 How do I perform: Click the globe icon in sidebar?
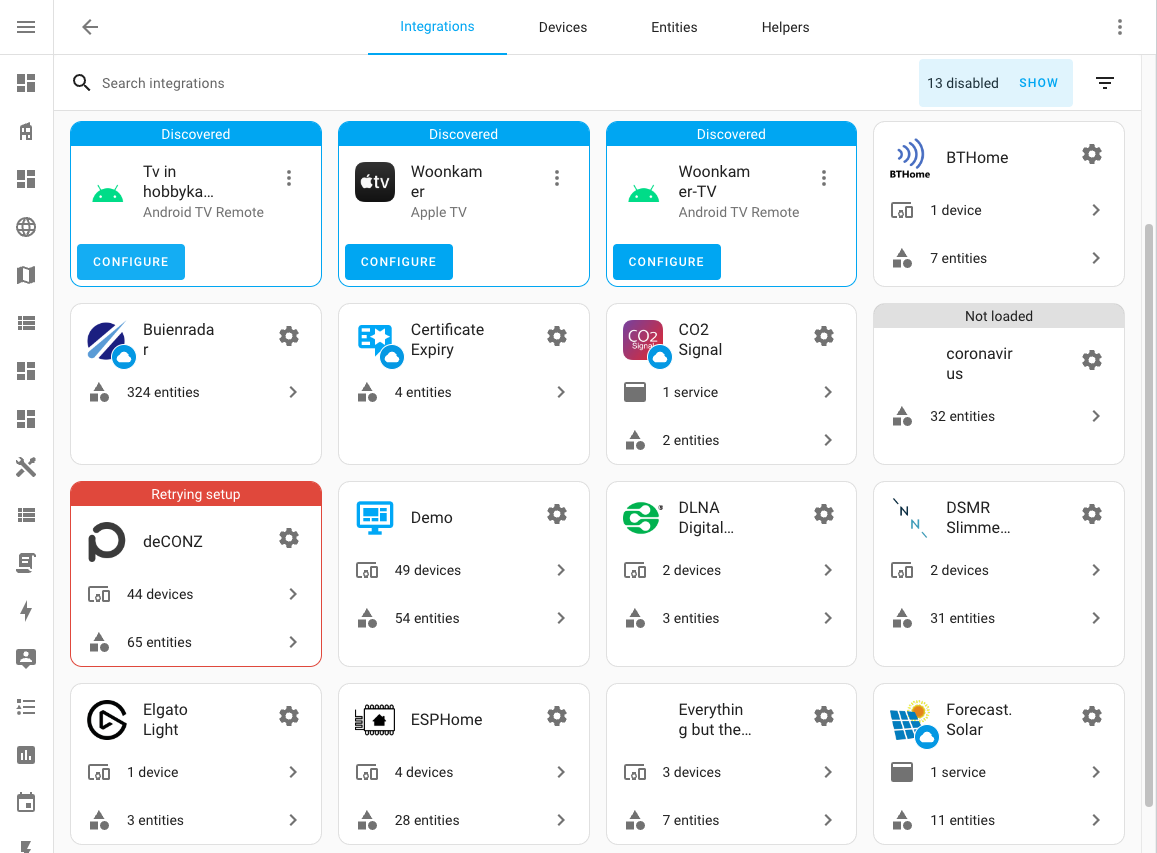[26, 227]
